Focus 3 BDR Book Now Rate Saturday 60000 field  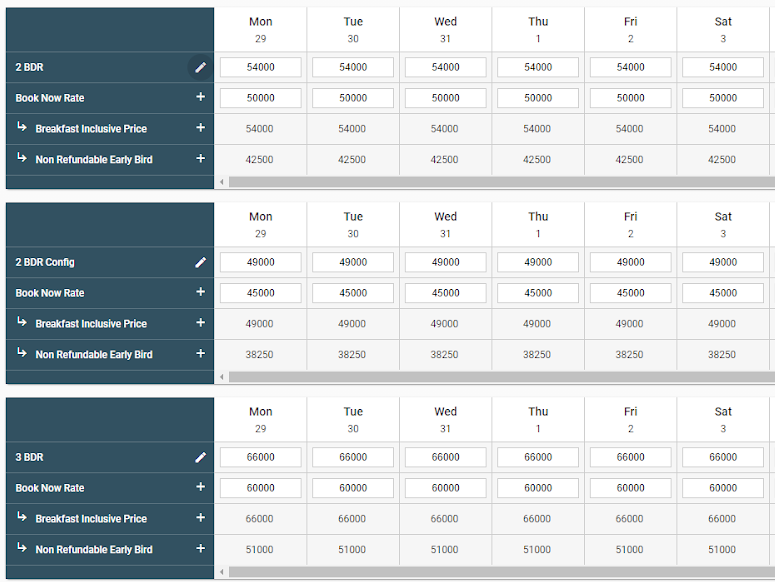click(723, 488)
